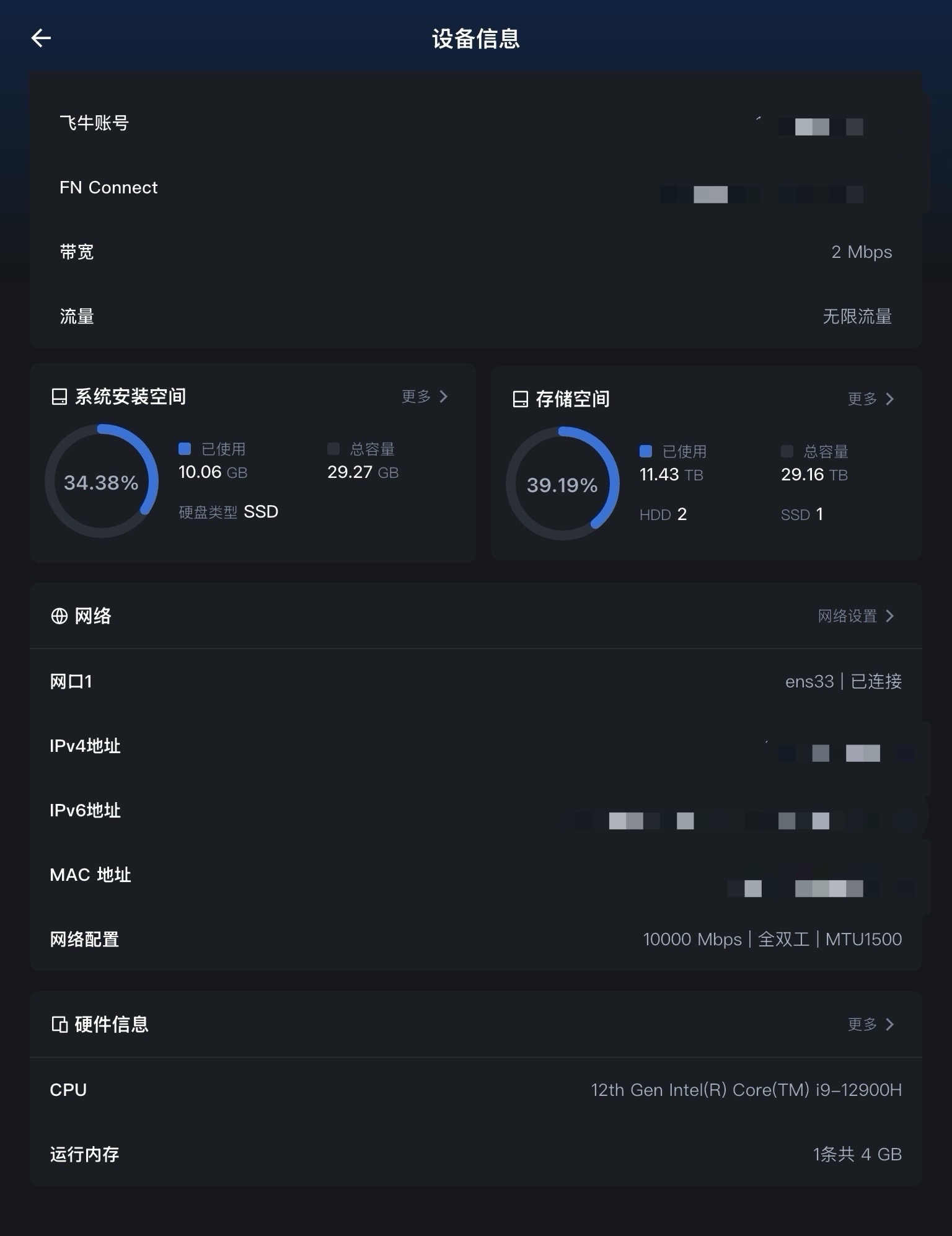
Task: Click the 网口1 ens33 connection row
Action: tap(475, 682)
